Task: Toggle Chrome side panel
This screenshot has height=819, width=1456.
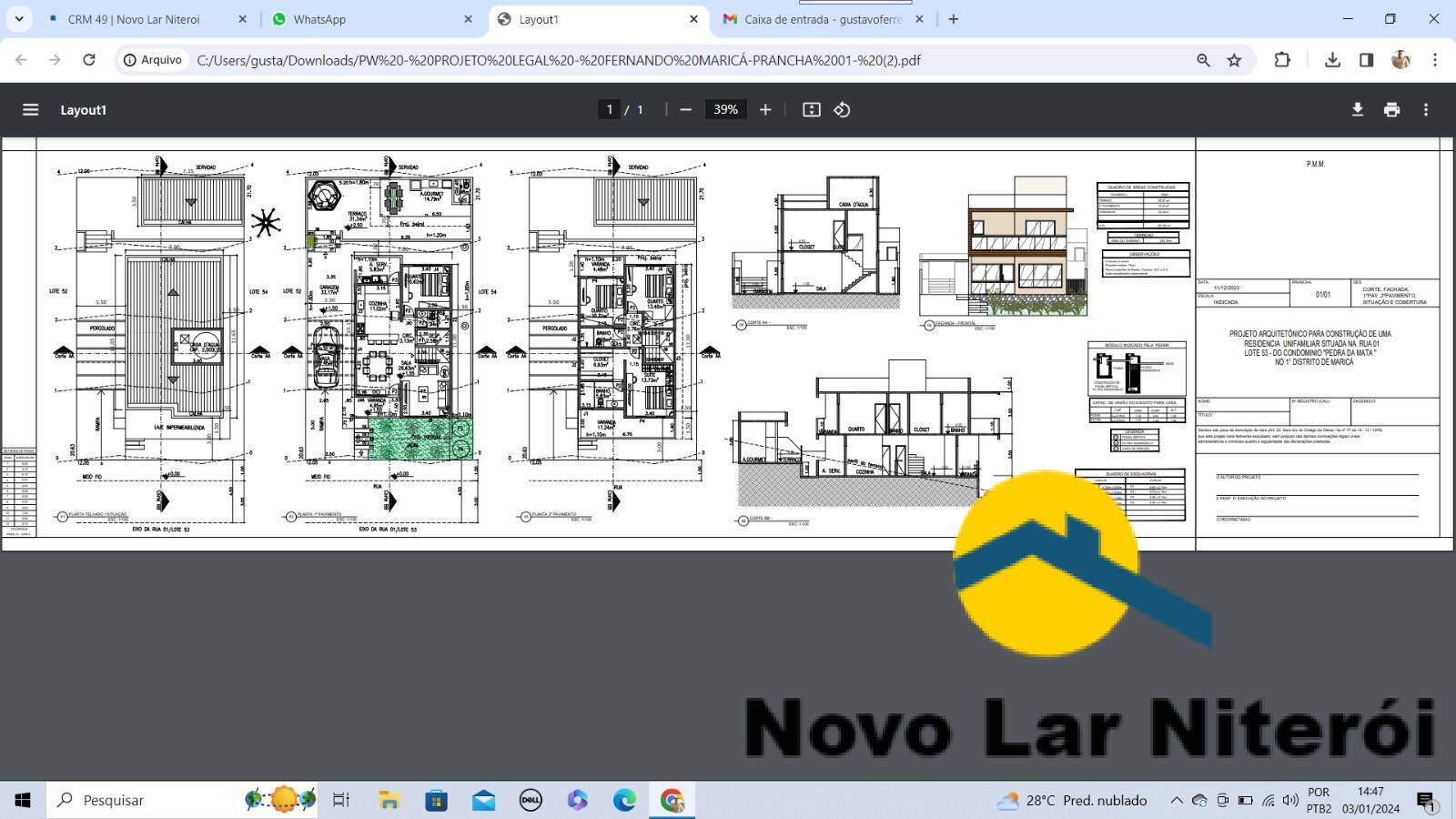Action: tap(1366, 60)
